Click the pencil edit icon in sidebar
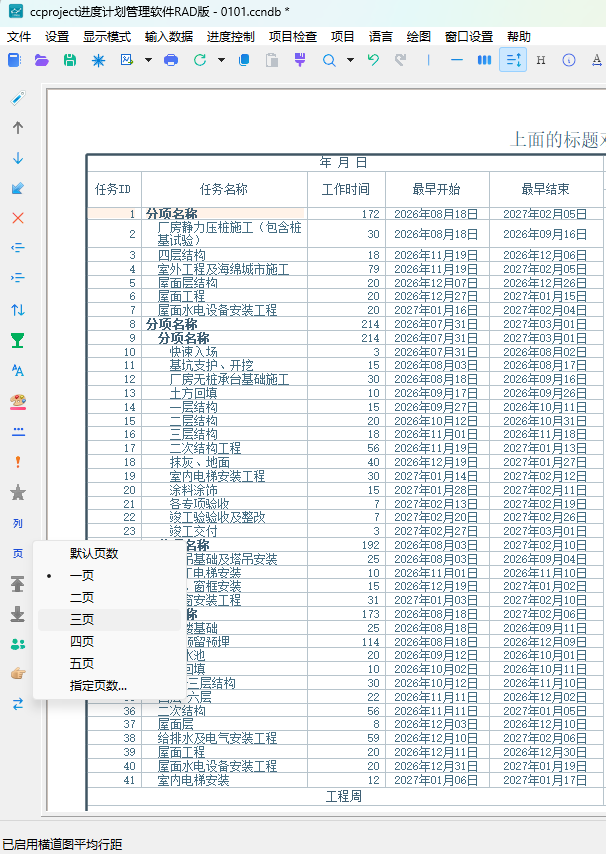 tap(18, 98)
